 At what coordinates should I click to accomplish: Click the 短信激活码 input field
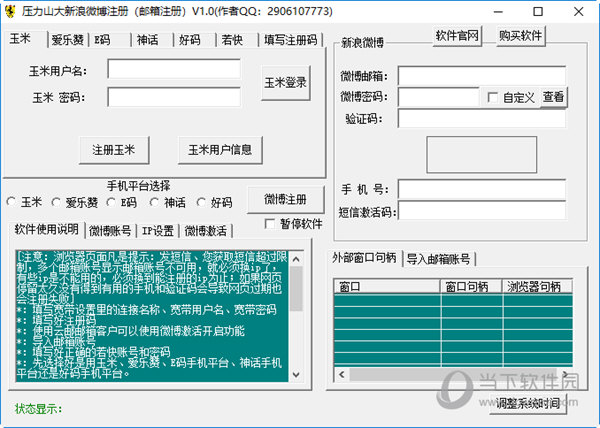(482, 210)
